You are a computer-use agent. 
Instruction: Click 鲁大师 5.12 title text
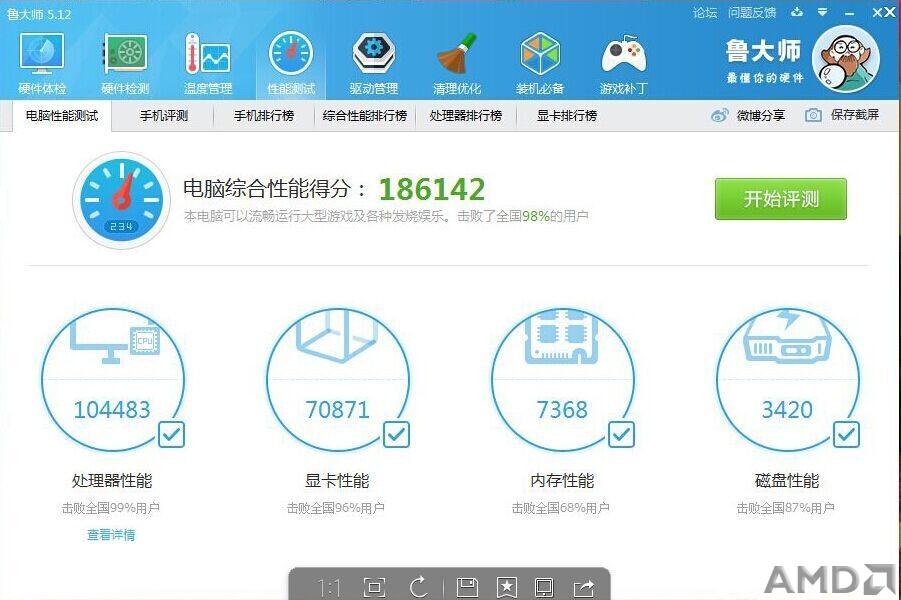(39, 14)
